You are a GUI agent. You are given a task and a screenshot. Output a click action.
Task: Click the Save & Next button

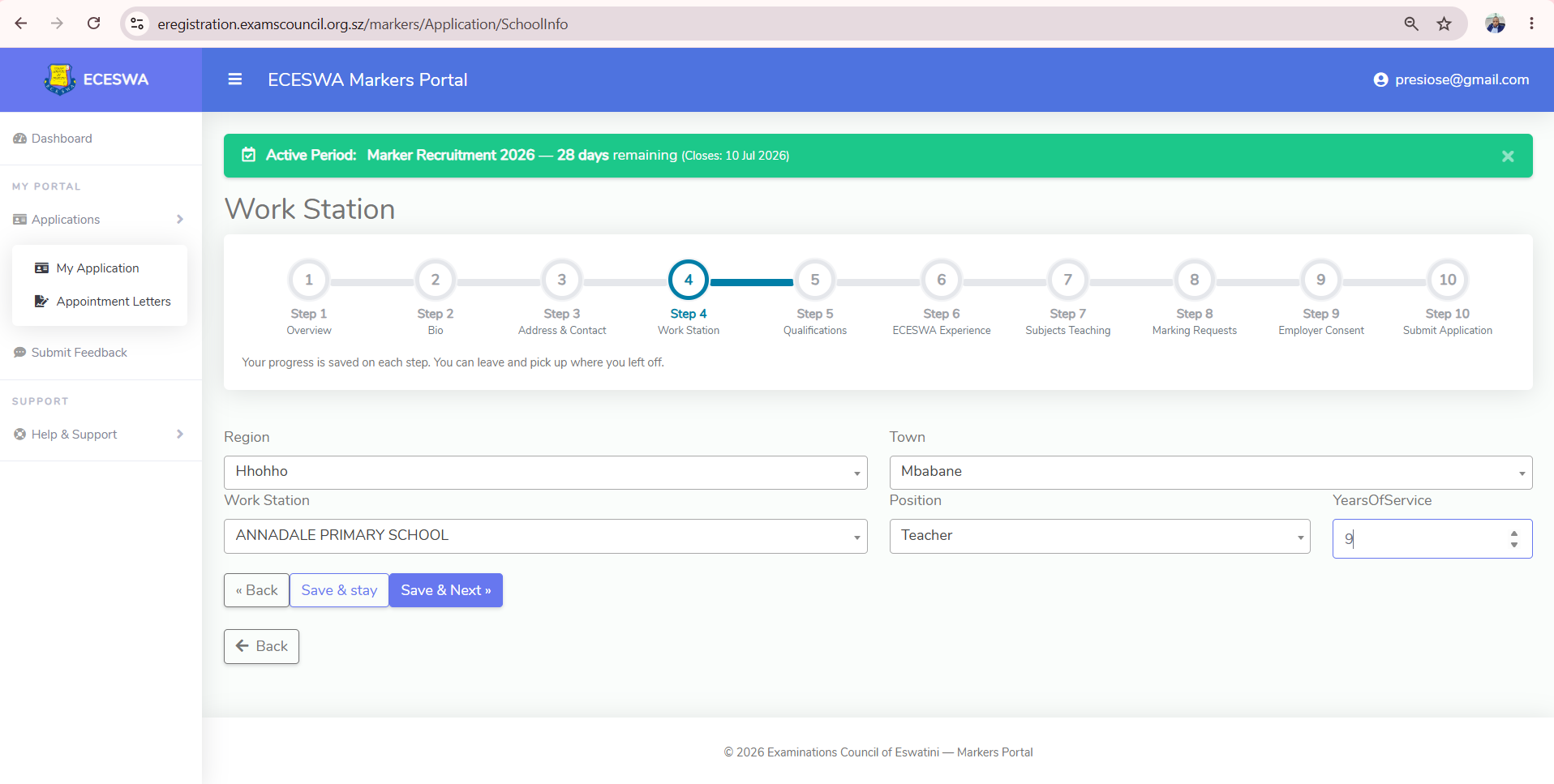[446, 590]
